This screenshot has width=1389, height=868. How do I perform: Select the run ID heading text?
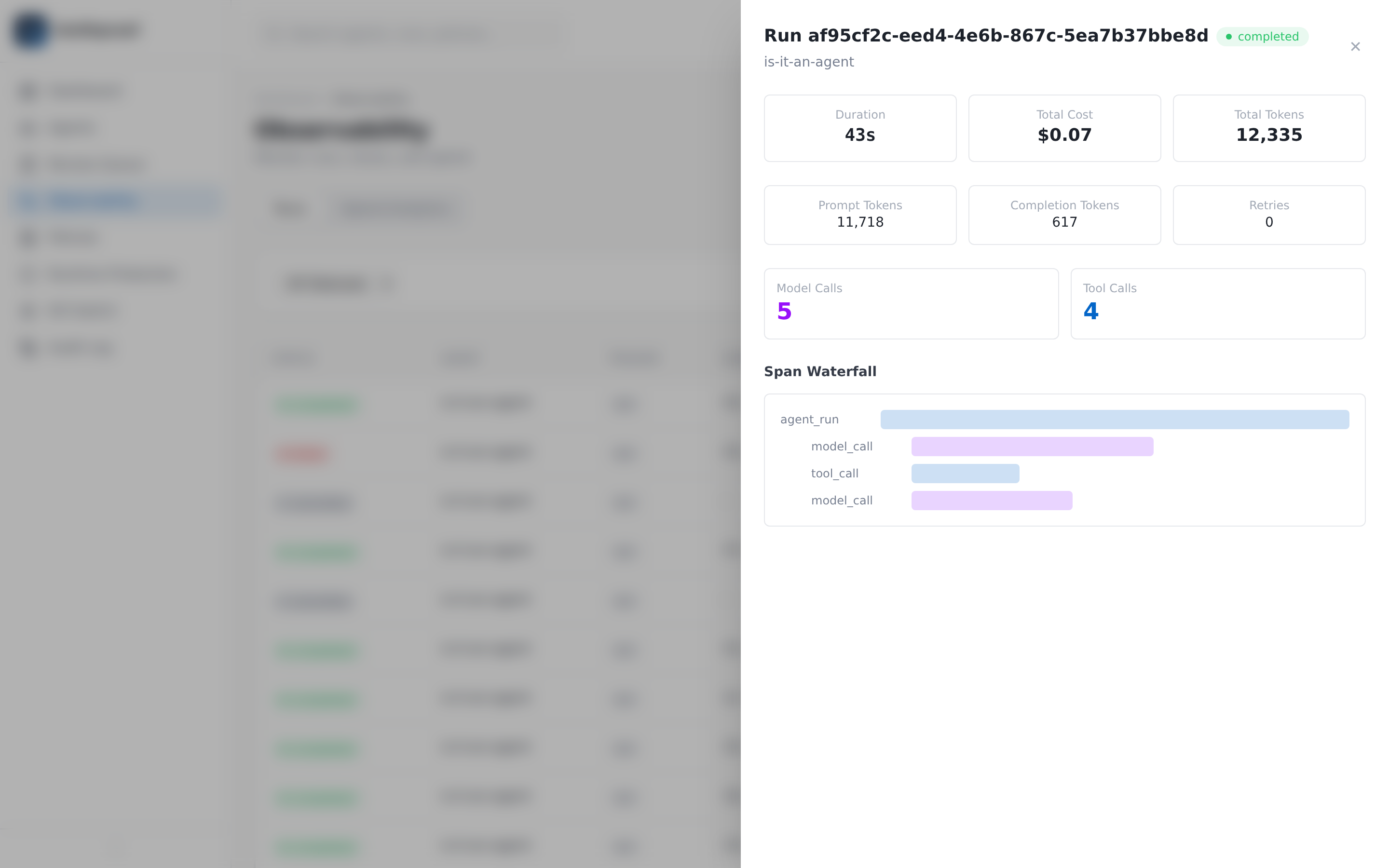(985, 36)
